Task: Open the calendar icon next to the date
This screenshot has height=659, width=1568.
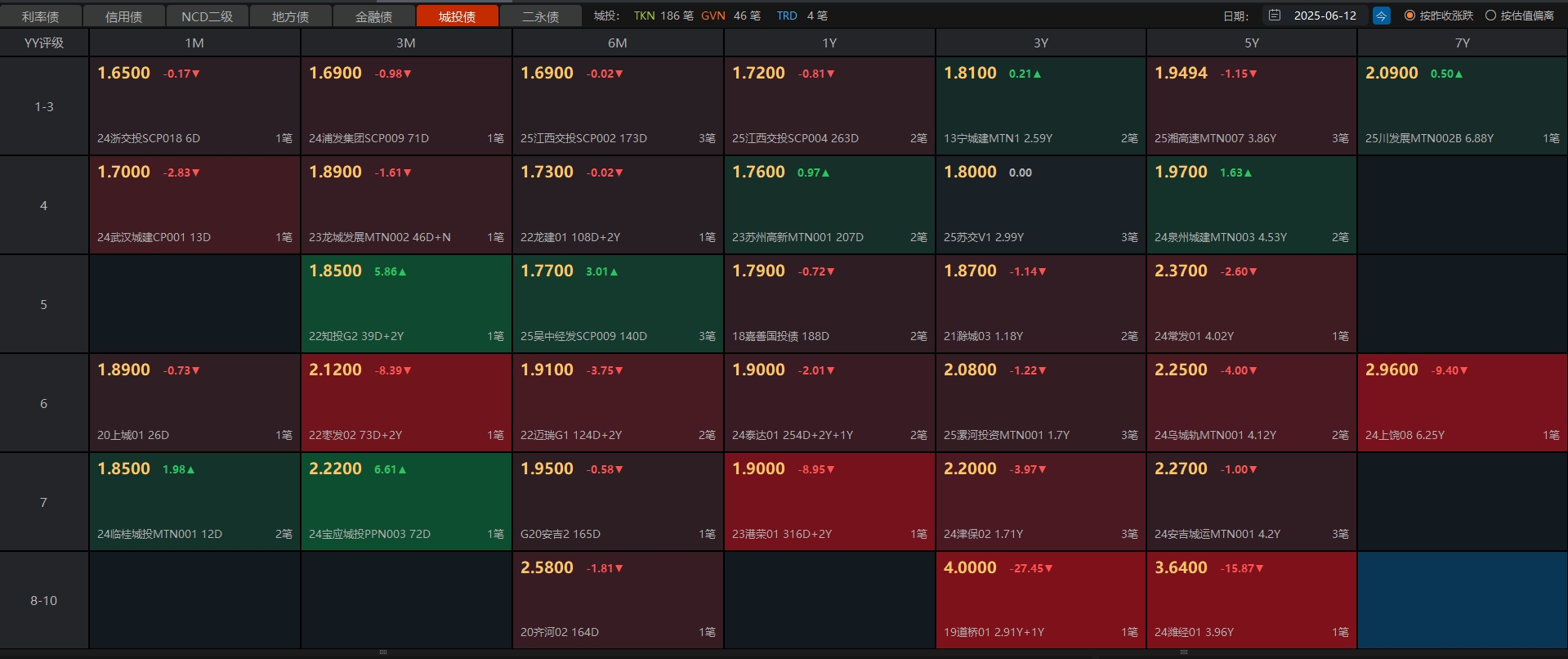Action: tap(1275, 16)
